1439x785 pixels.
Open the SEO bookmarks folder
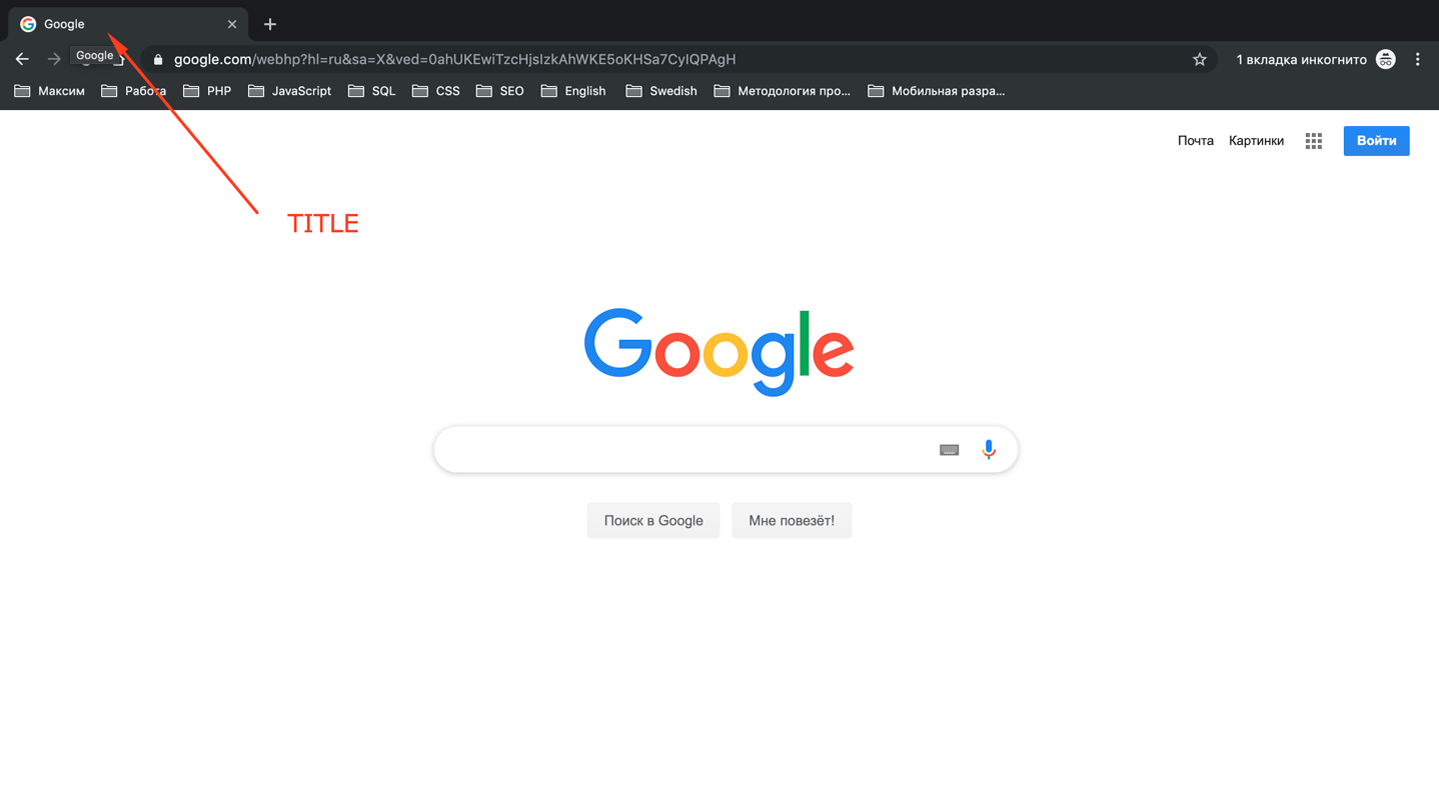pos(501,91)
